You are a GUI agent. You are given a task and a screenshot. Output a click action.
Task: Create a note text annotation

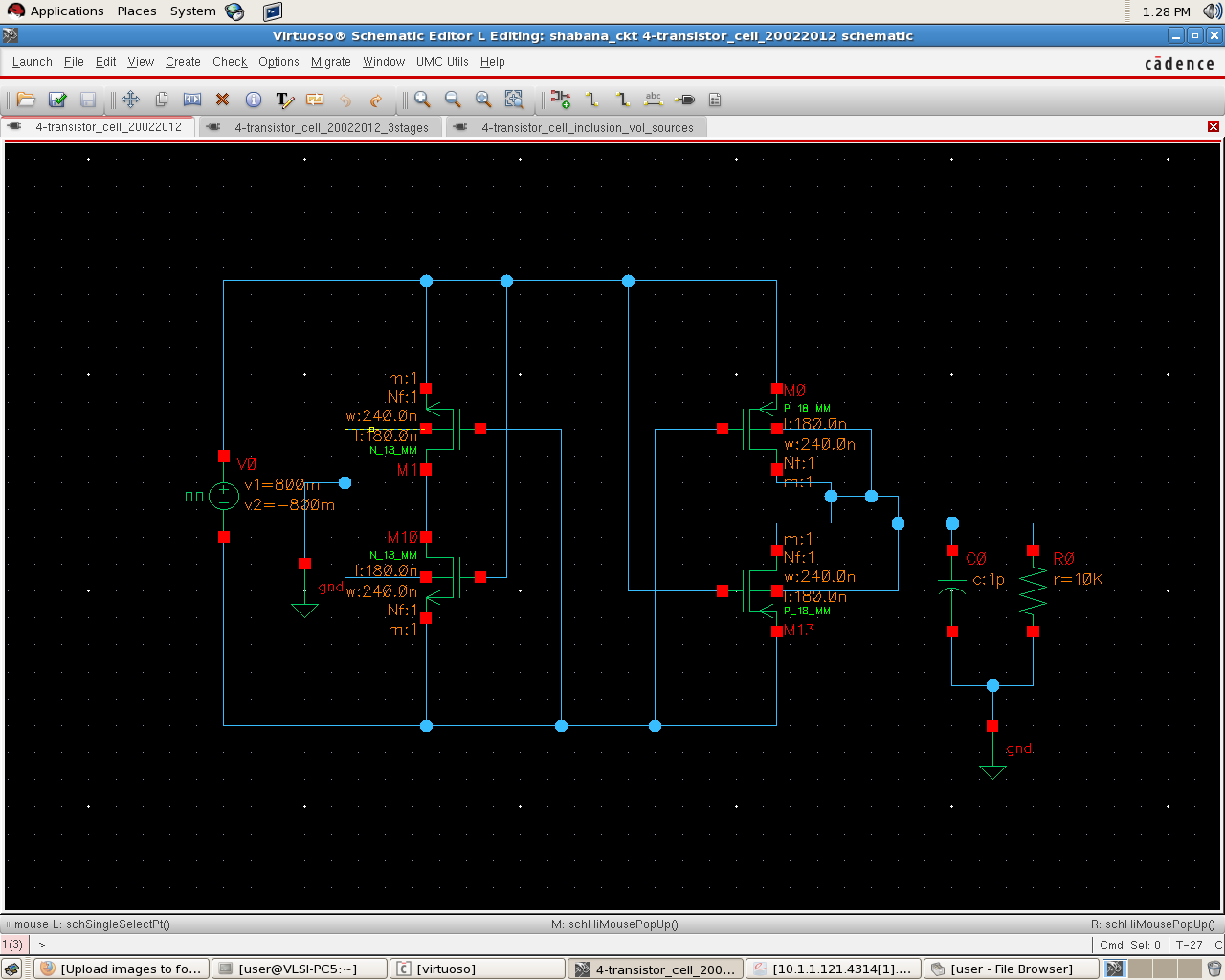[284, 100]
